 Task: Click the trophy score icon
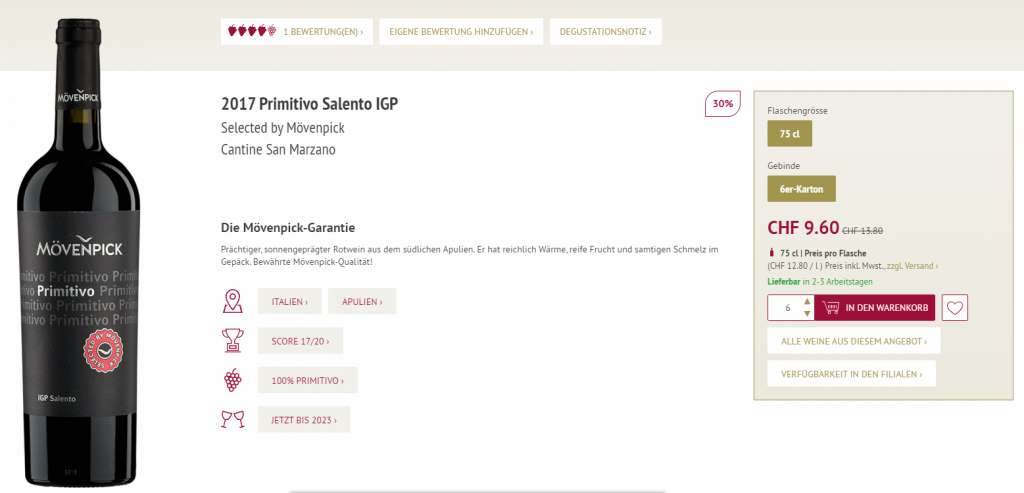(x=232, y=340)
